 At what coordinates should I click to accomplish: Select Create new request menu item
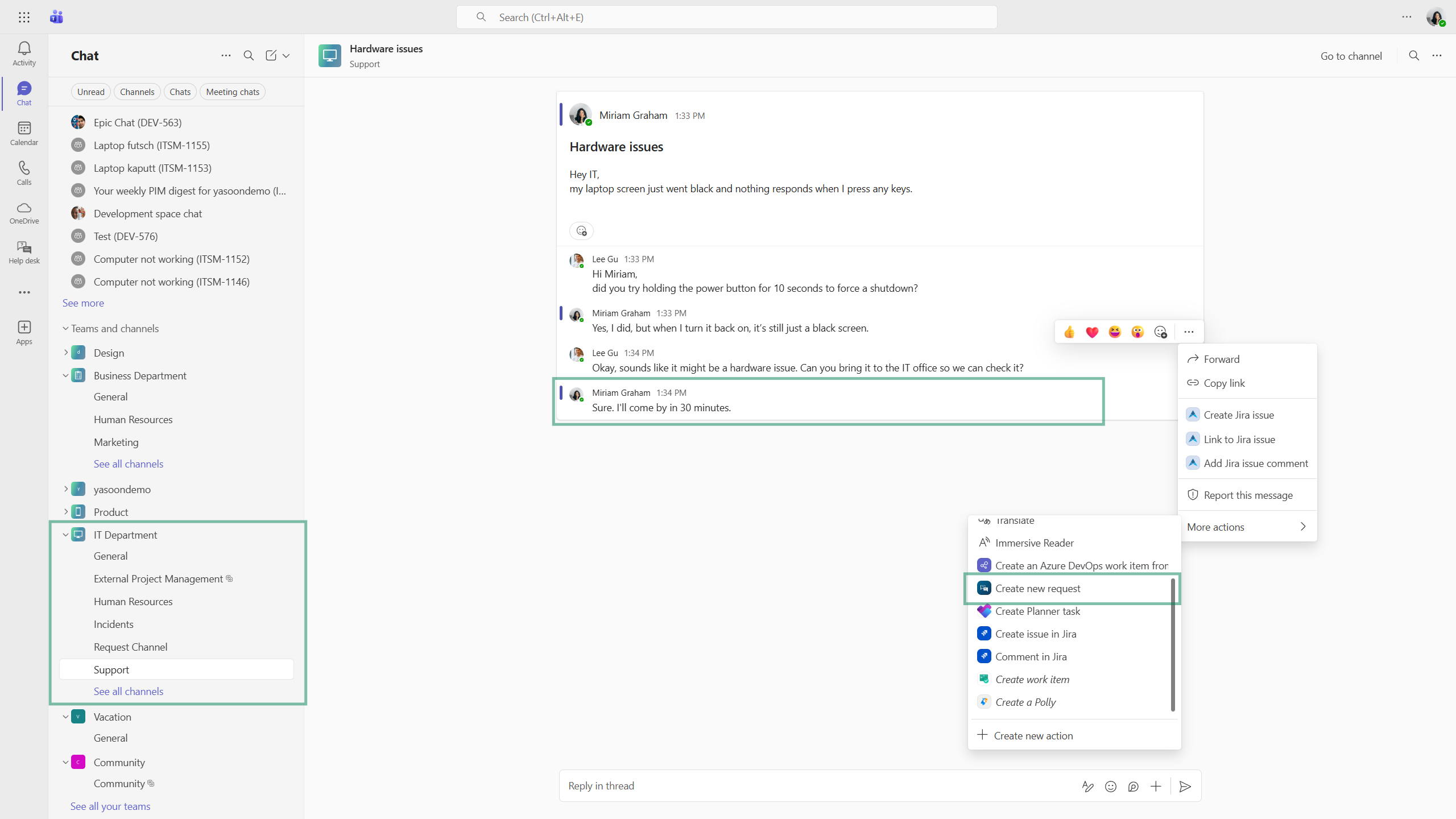pyautogui.click(x=1037, y=589)
